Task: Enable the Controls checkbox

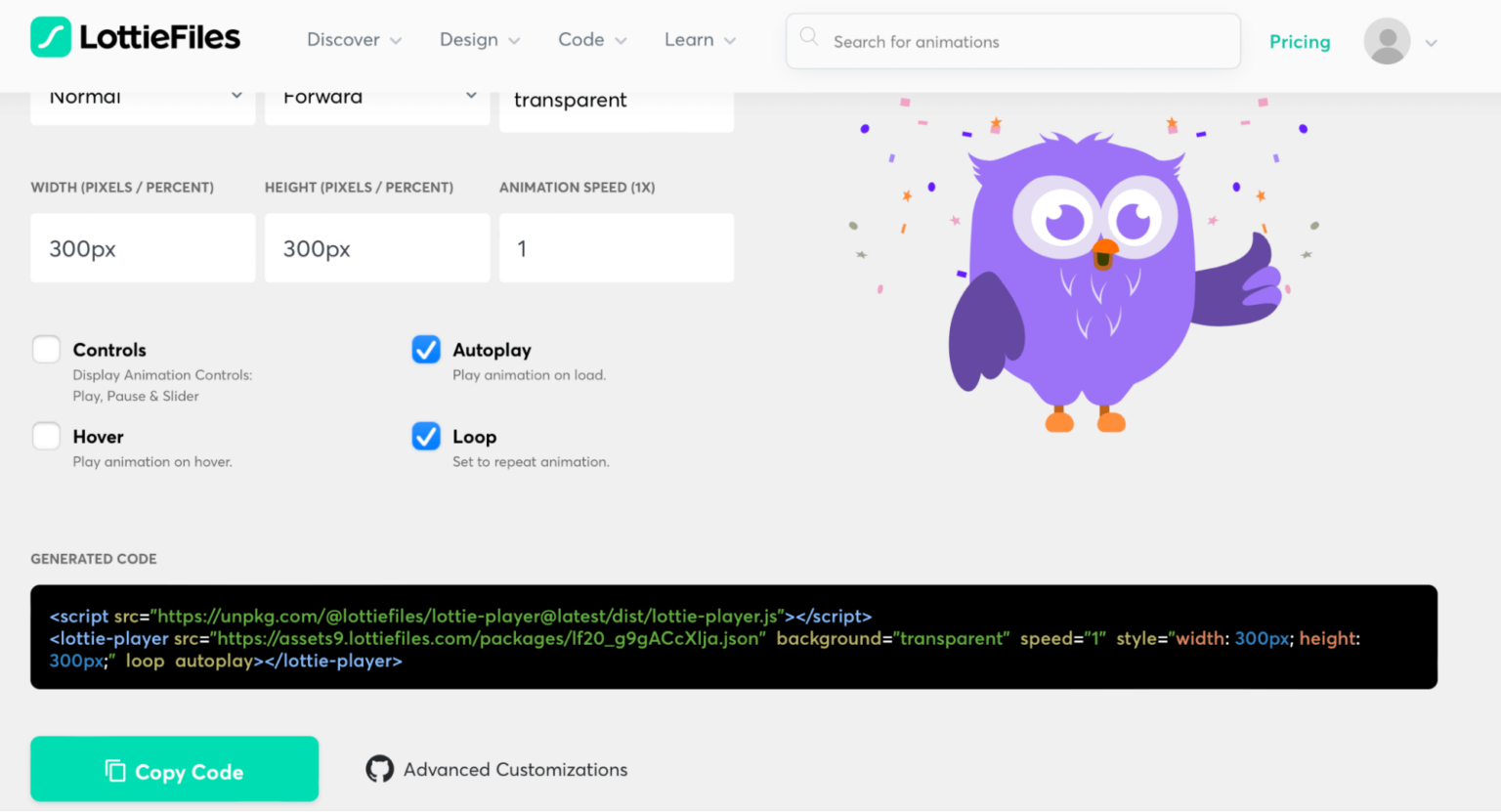Action: (x=46, y=349)
